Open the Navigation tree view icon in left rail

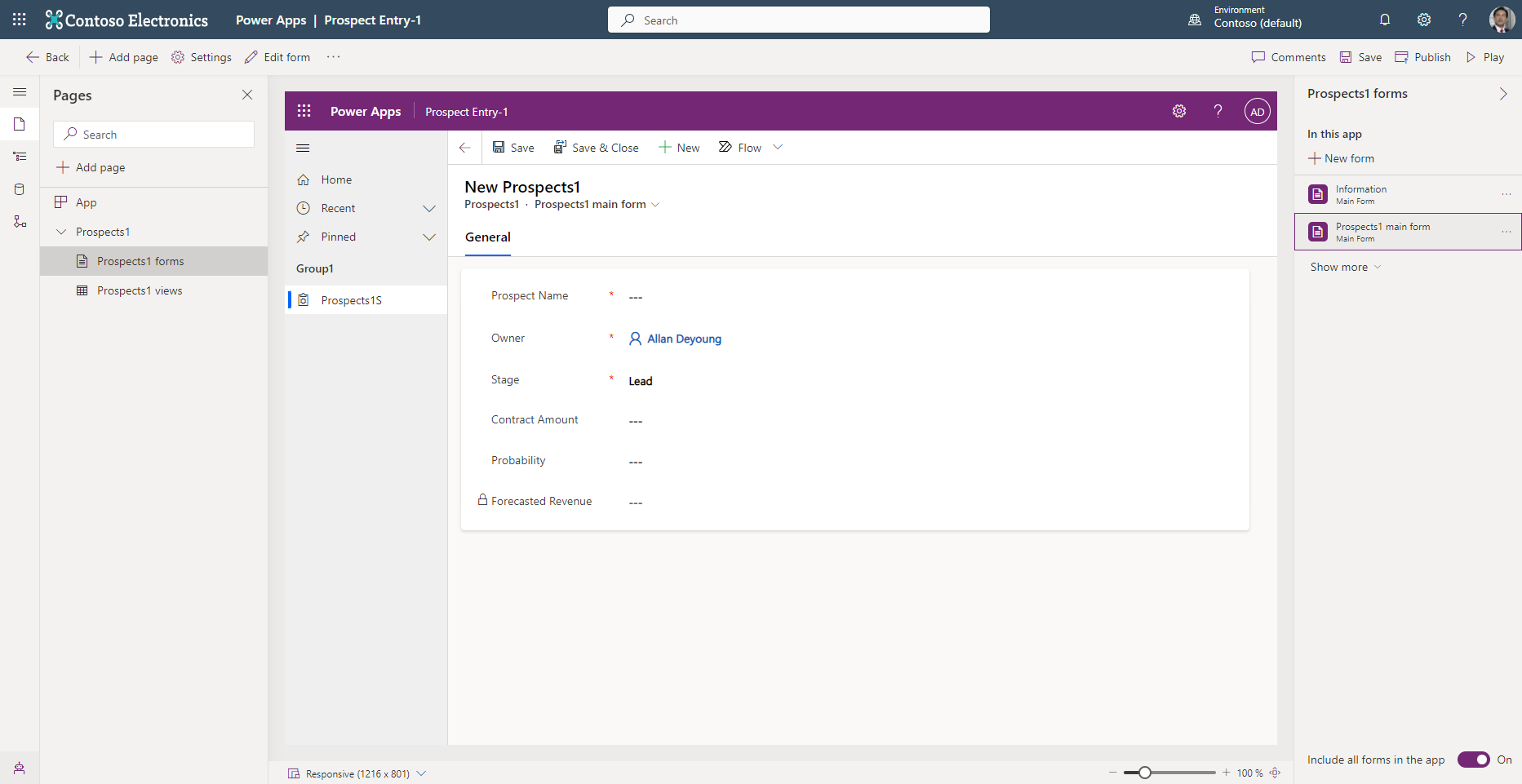point(20,157)
